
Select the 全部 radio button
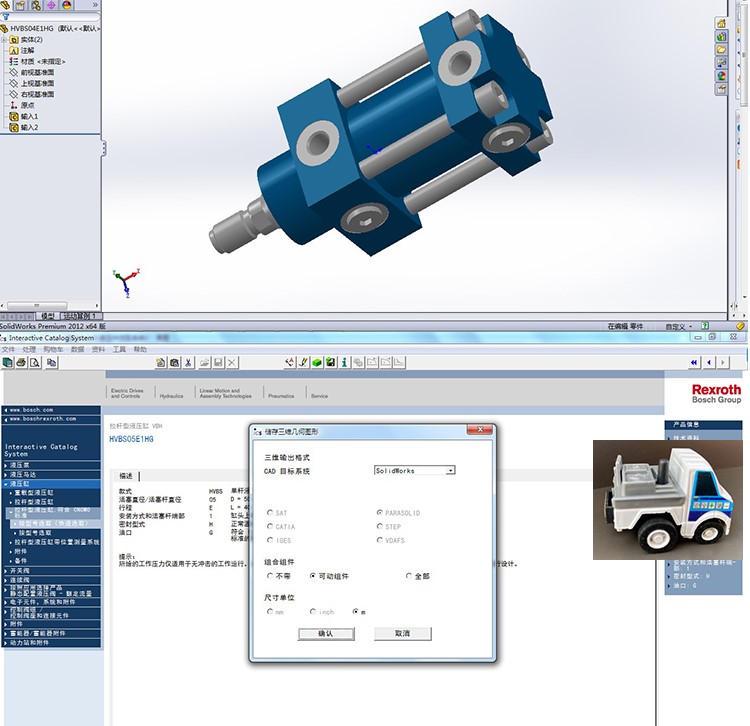(x=408, y=576)
